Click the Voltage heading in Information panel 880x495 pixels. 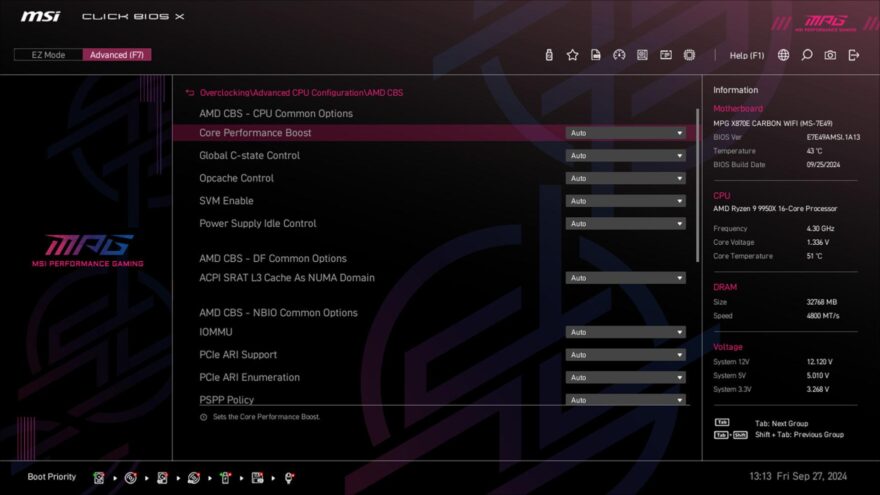[x=727, y=347]
